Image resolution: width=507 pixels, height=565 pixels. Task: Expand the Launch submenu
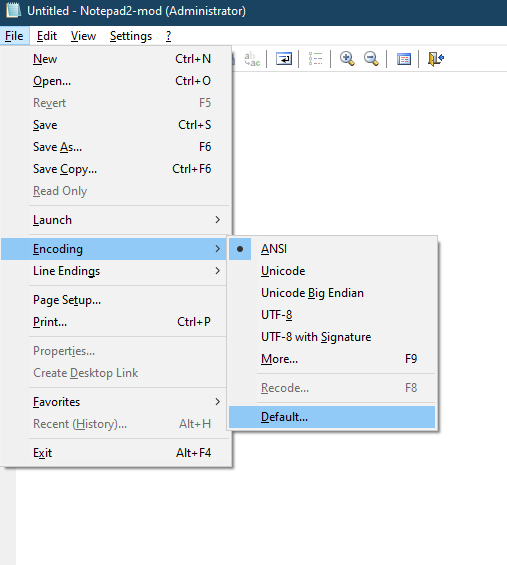(x=115, y=220)
